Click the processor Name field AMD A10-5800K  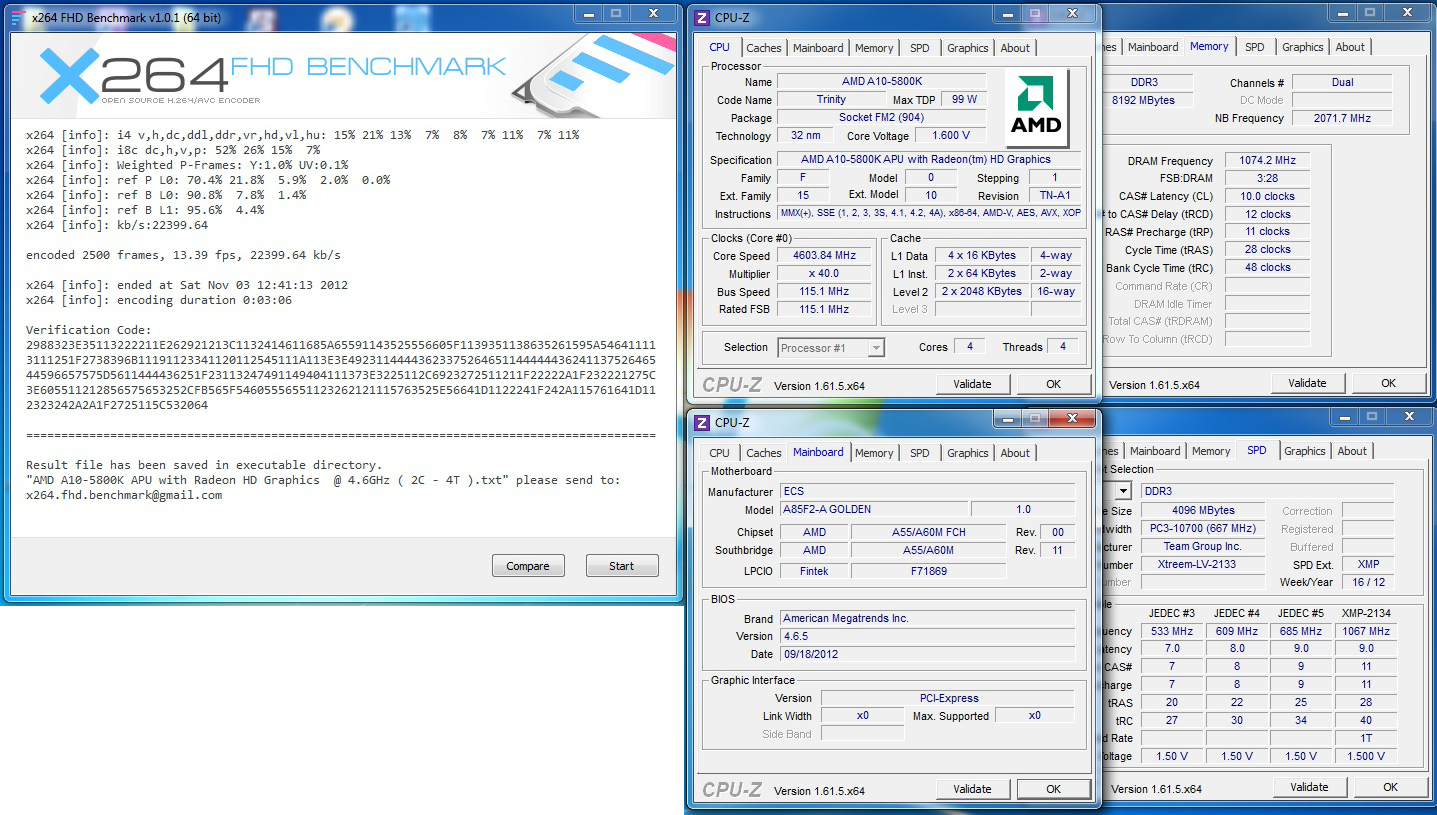pos(881,81)
